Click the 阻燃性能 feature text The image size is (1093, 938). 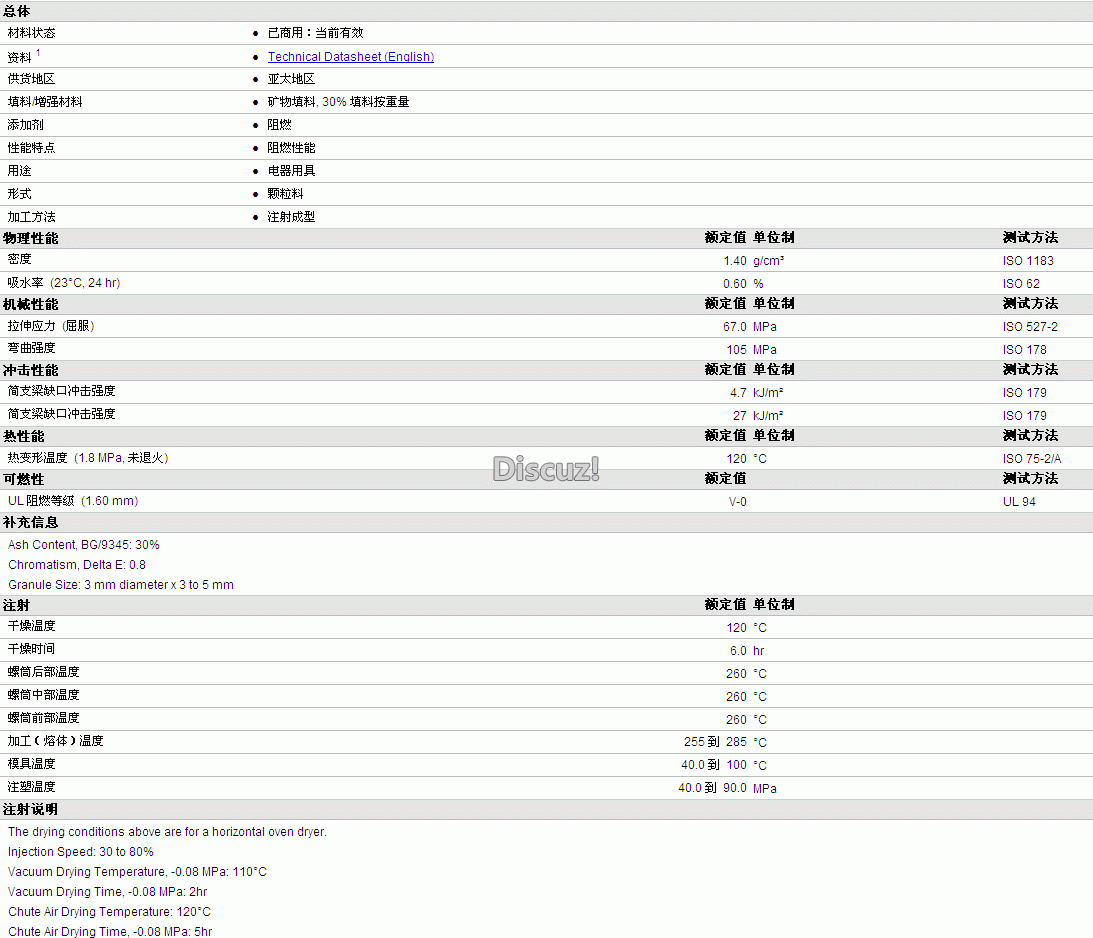point(291,148)
